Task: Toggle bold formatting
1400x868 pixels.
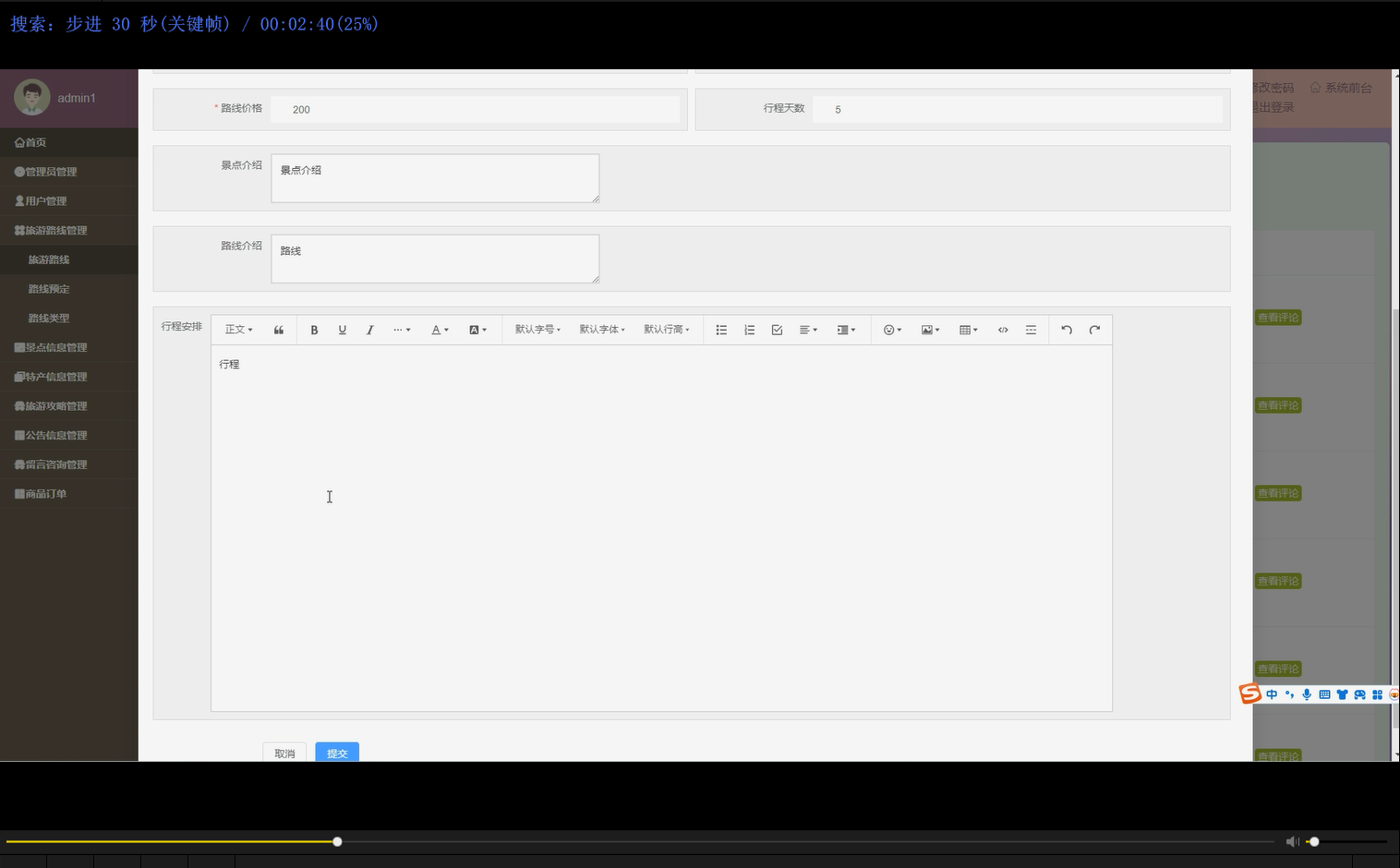Action: (x=314, y=330)
